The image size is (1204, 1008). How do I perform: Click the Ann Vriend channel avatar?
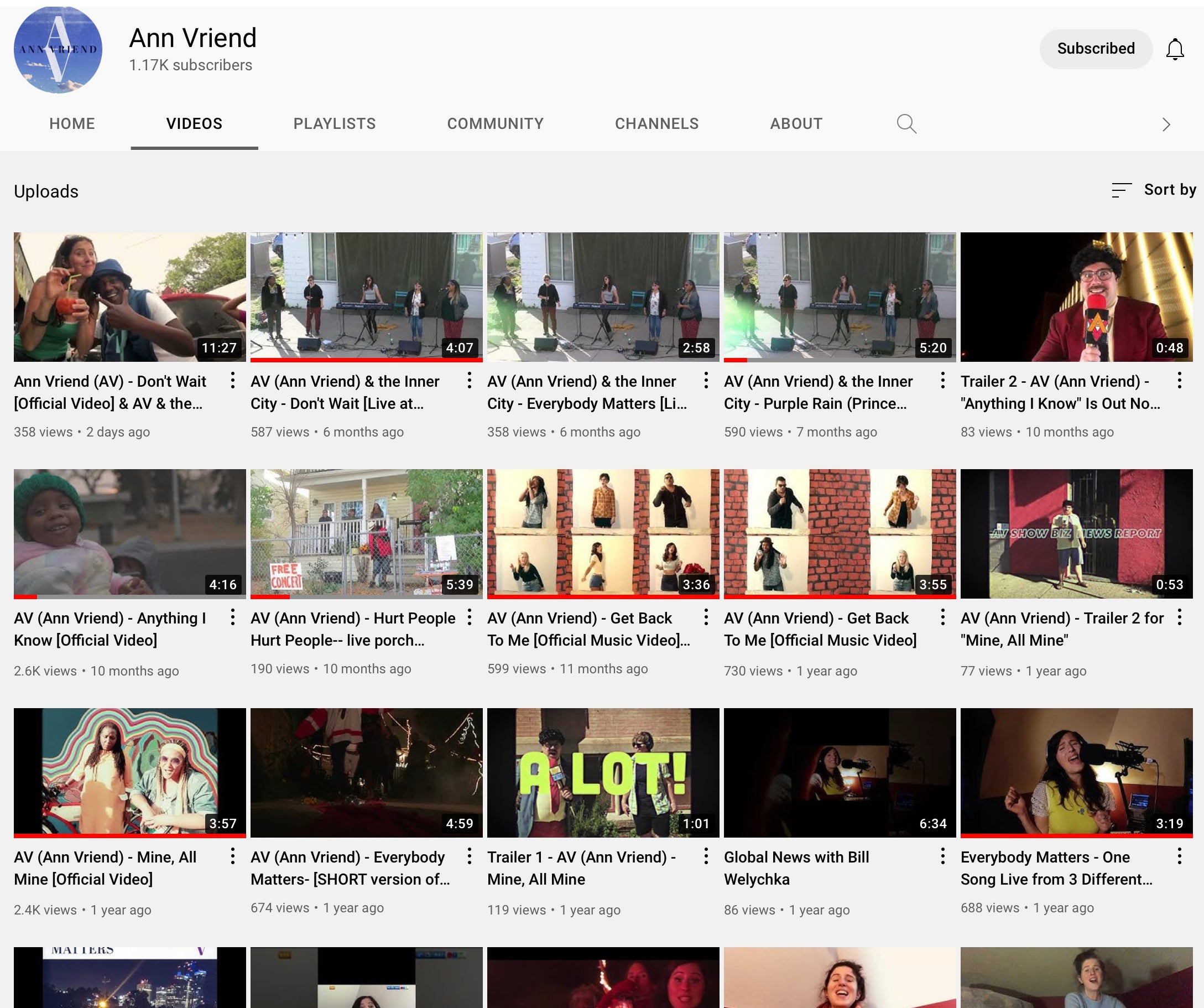pyautogui.click(x=58, y=49)
